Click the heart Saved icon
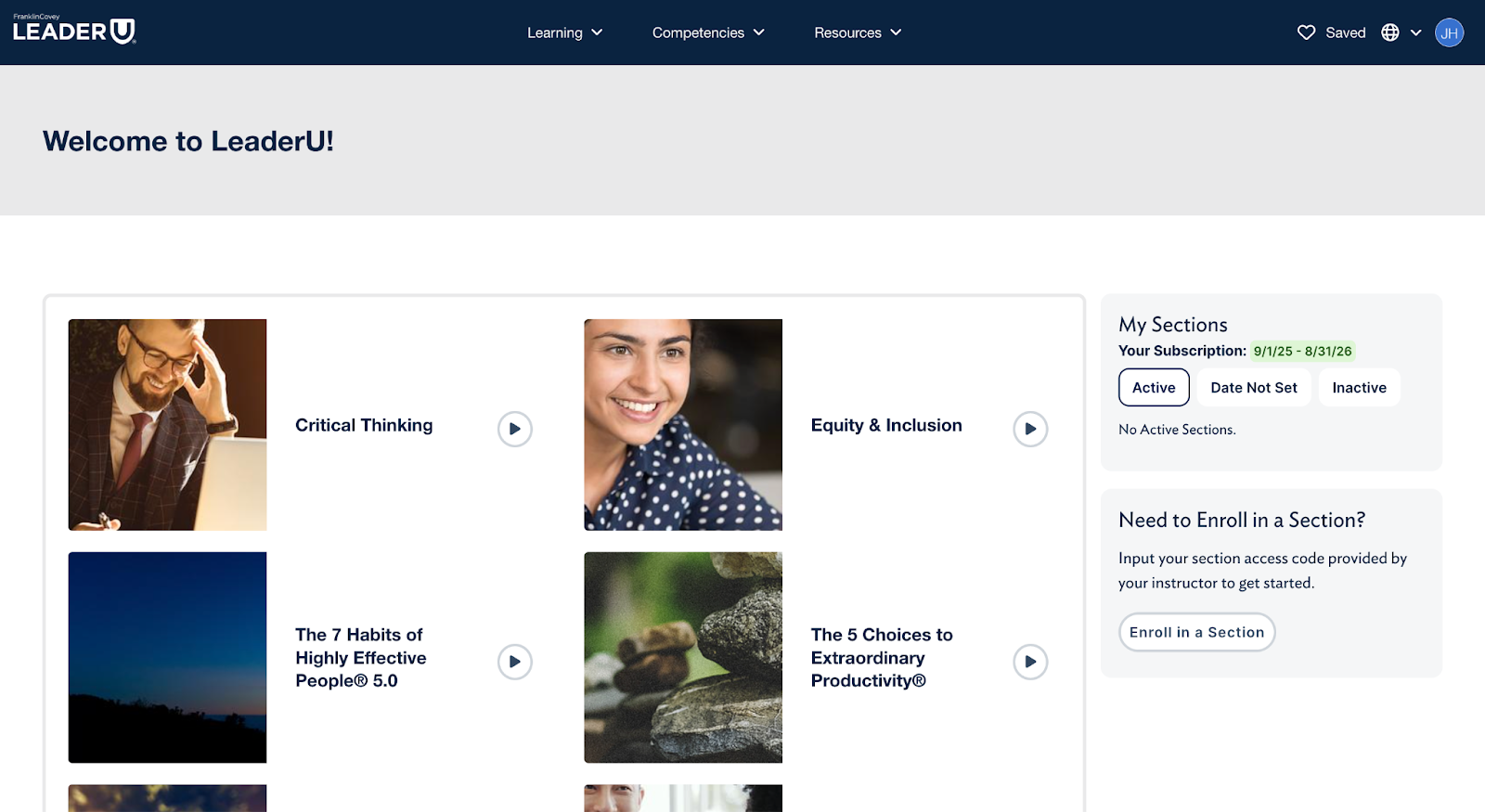Viewport: 1485px width, 812px height. [x=1306, y=32]
